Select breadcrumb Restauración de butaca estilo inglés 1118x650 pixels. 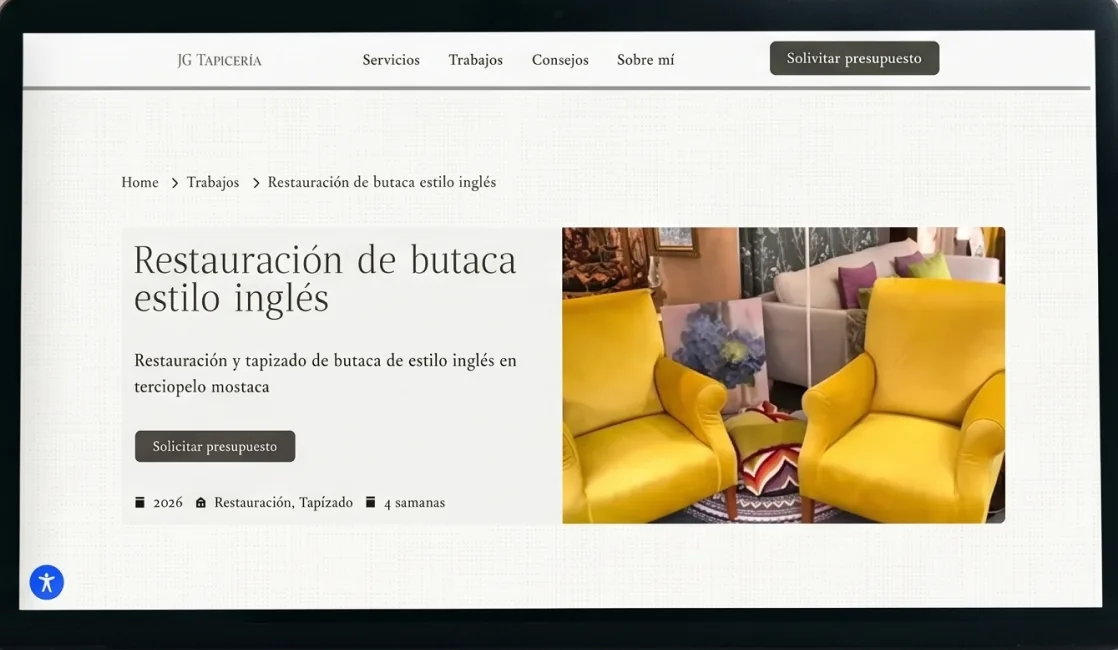click(x=382, y=182)
